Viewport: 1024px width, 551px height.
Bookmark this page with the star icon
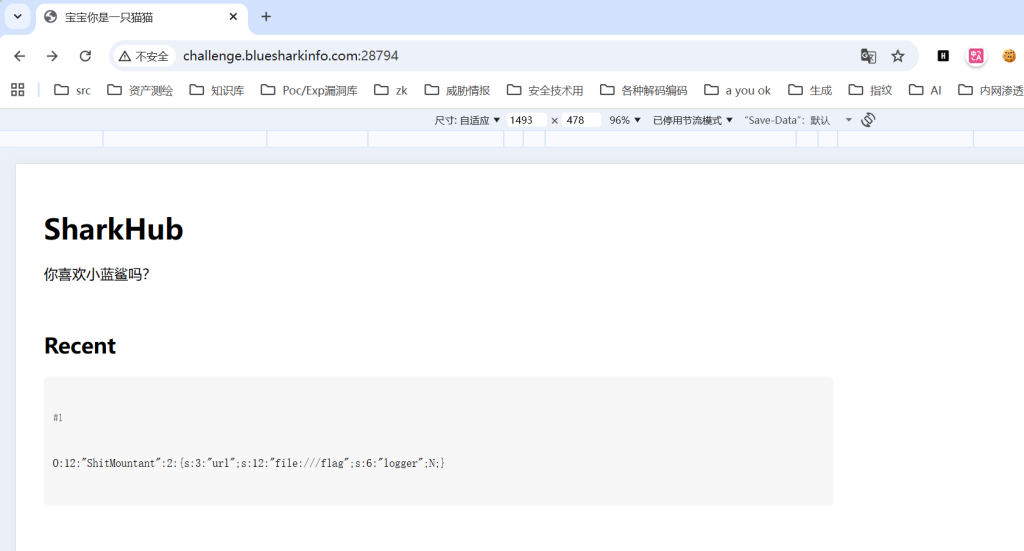pos(898,56)
